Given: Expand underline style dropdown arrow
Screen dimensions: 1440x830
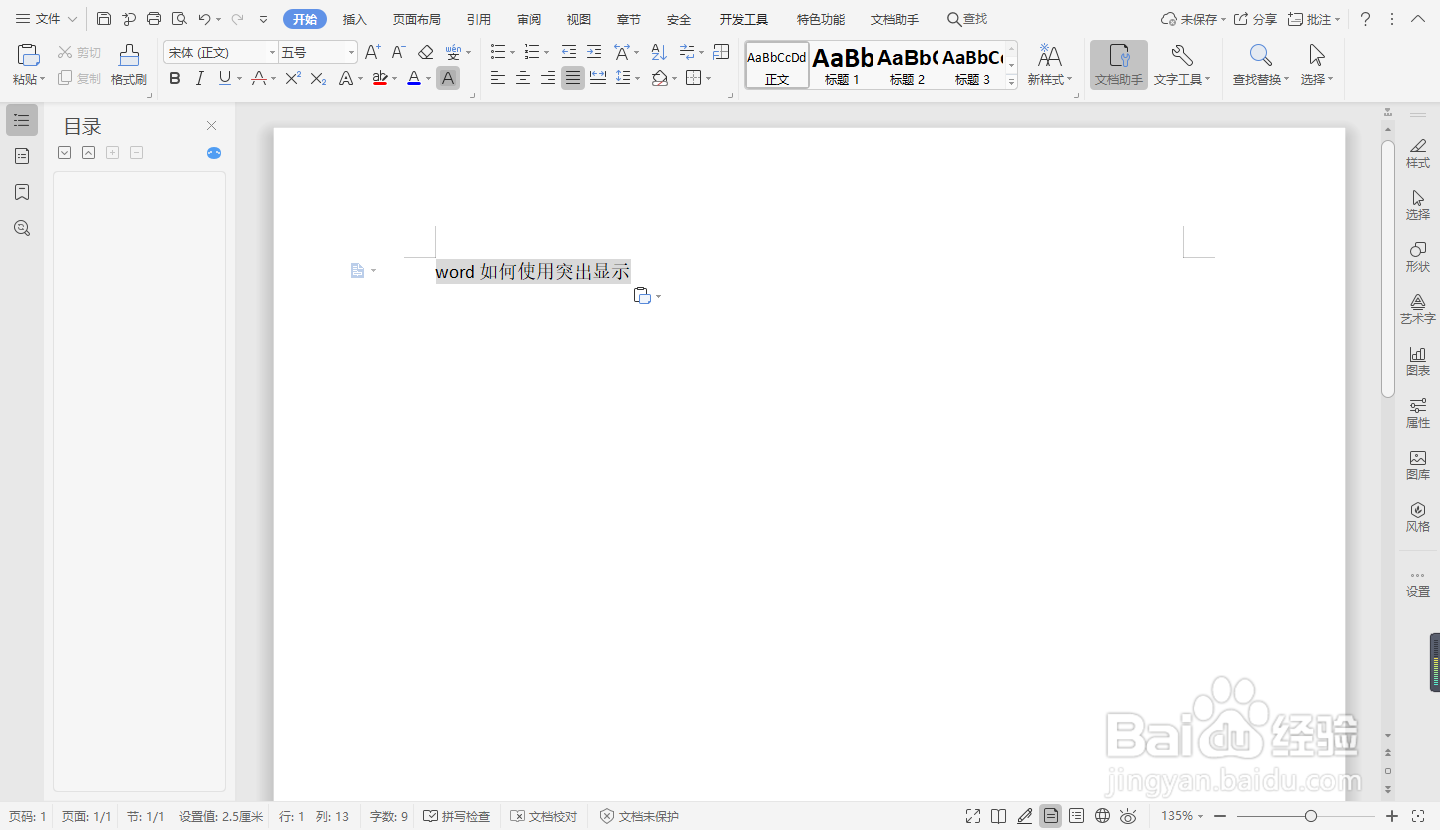Looking at the screenshot, I should (x=240, y=79).
